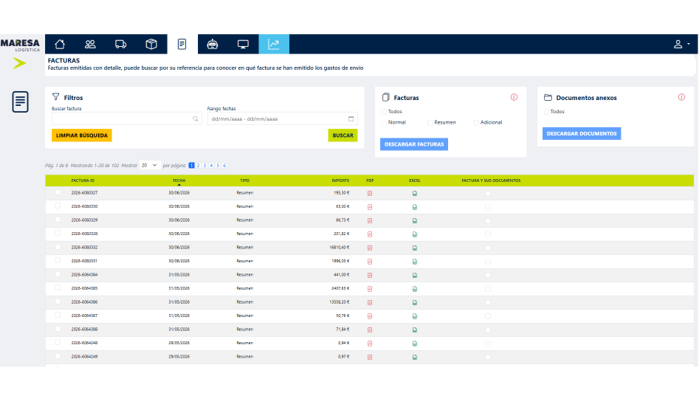Open the statistics chart tab
The height and width of the screenshot is (400, 700).
[274, 44]
